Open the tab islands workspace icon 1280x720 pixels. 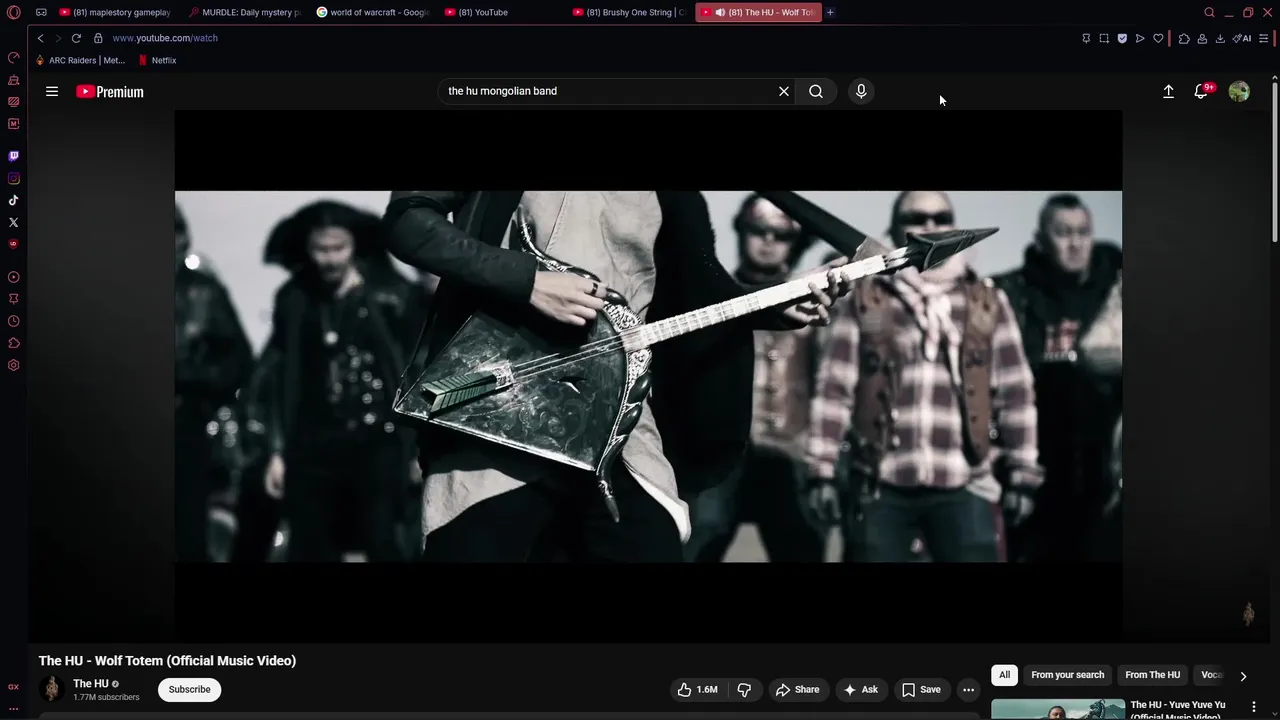point(41,12)
